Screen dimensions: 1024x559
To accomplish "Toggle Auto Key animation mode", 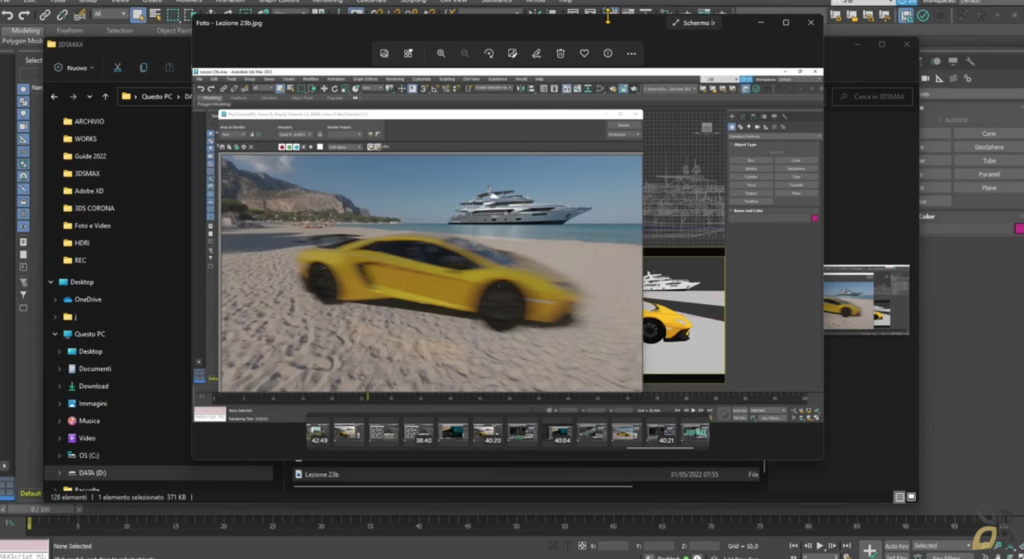I will (x=896, y=546).
